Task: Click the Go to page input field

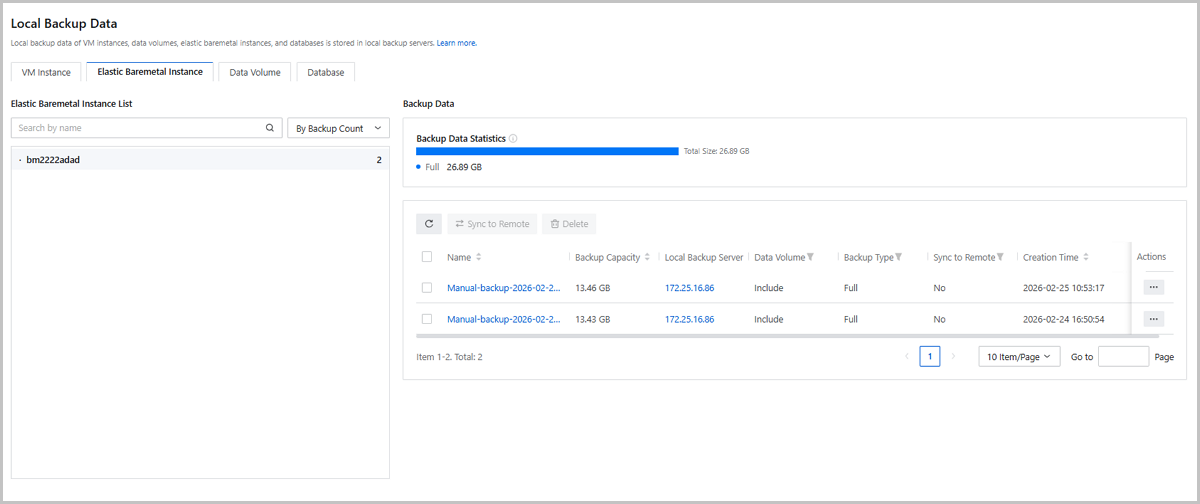Action: coord(1123,357)
